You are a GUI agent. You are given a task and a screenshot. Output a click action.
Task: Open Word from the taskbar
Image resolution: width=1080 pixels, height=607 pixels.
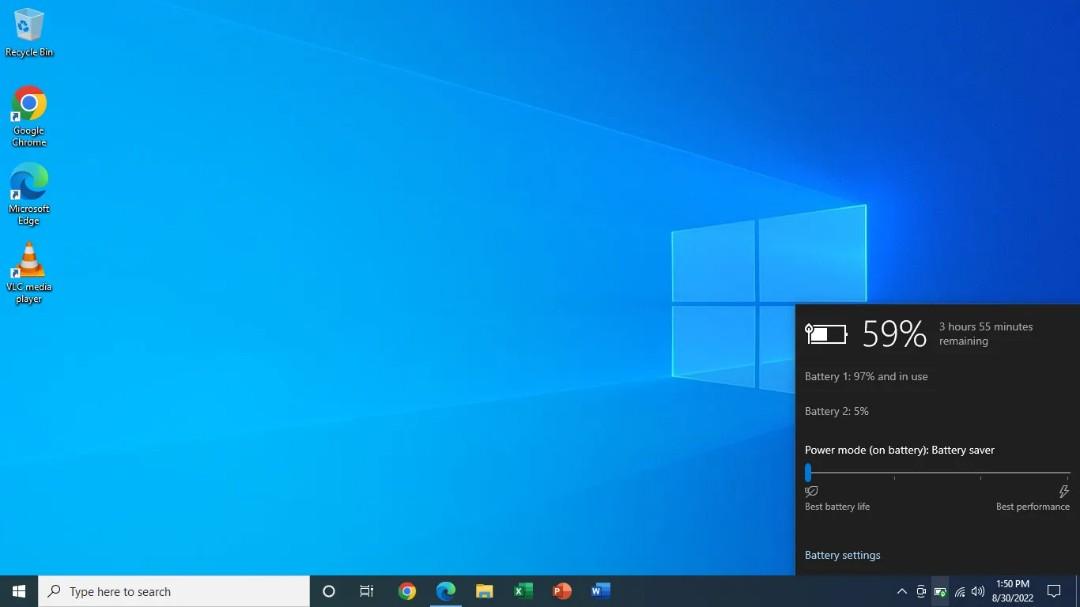pyautogui.click(x=601, y=591)
